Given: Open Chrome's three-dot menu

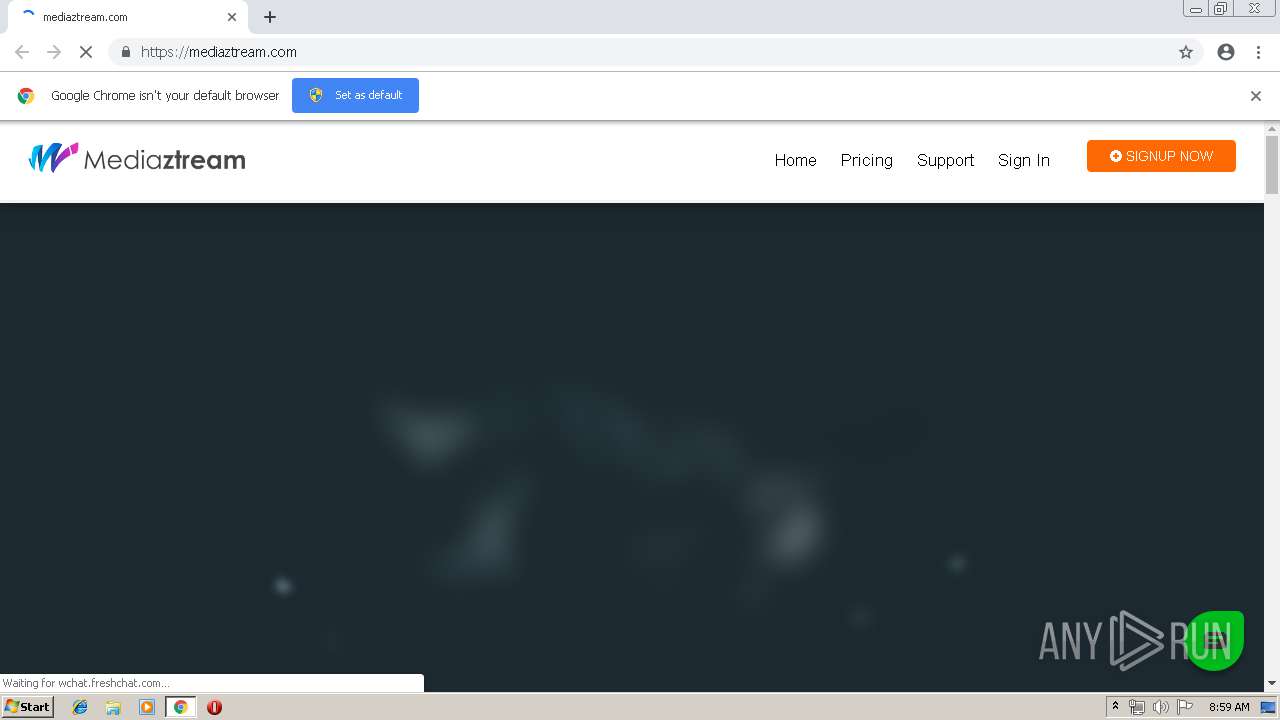Looking at the screenshot, I should pos(1258,52).
